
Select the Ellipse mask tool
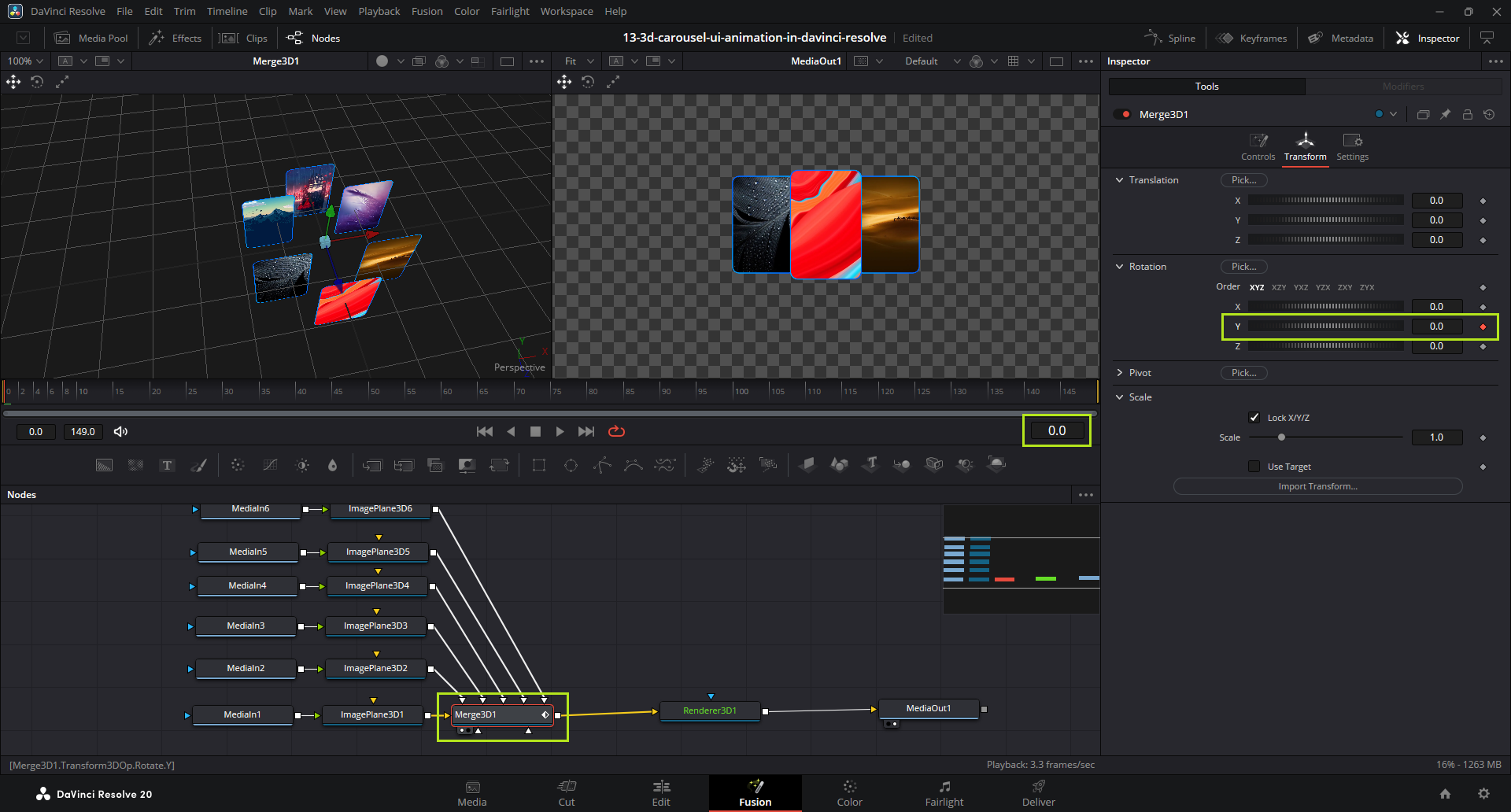pyautogui.click(x=571, y=465)
